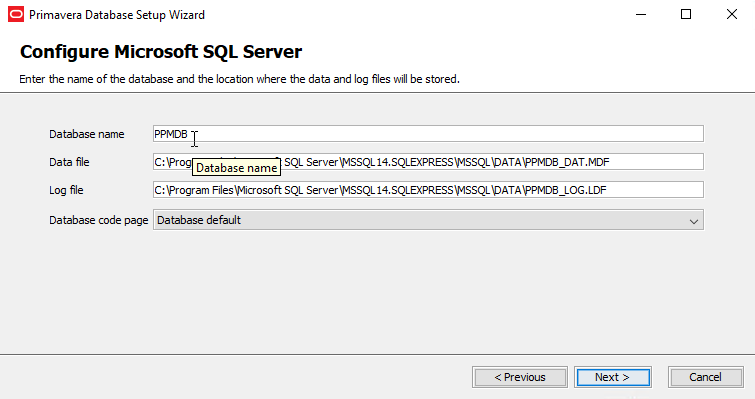Maximize the Setup Wizard window

[686, 14]
